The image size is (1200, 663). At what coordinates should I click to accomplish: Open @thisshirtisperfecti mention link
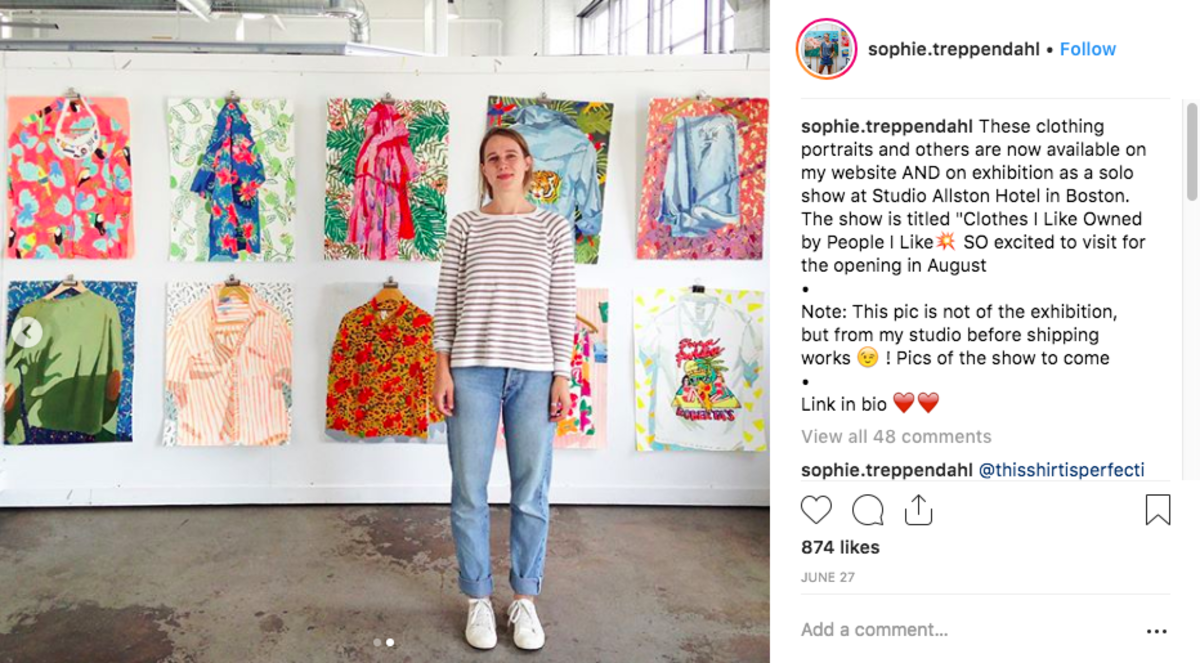(x=1061, y=470)
